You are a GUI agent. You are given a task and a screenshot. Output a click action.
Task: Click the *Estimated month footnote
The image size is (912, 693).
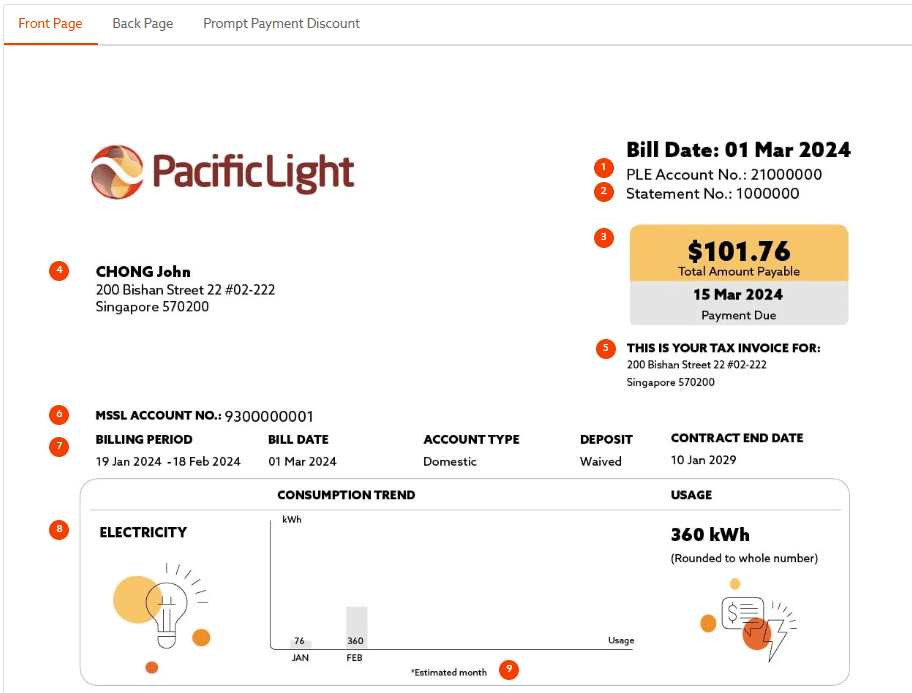[448, 673]
